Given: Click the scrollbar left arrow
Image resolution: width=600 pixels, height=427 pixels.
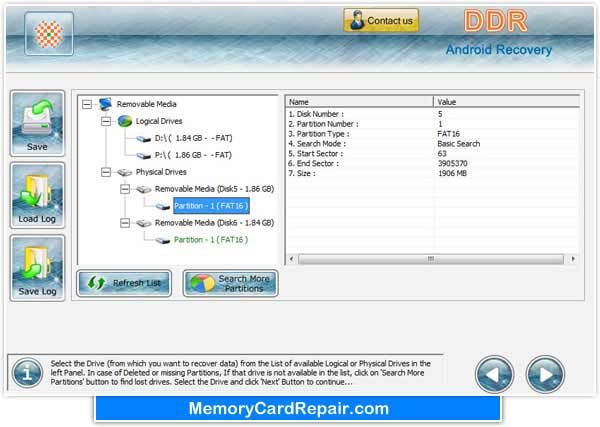Looking at the screenshot, I should (x=291, y=259).
